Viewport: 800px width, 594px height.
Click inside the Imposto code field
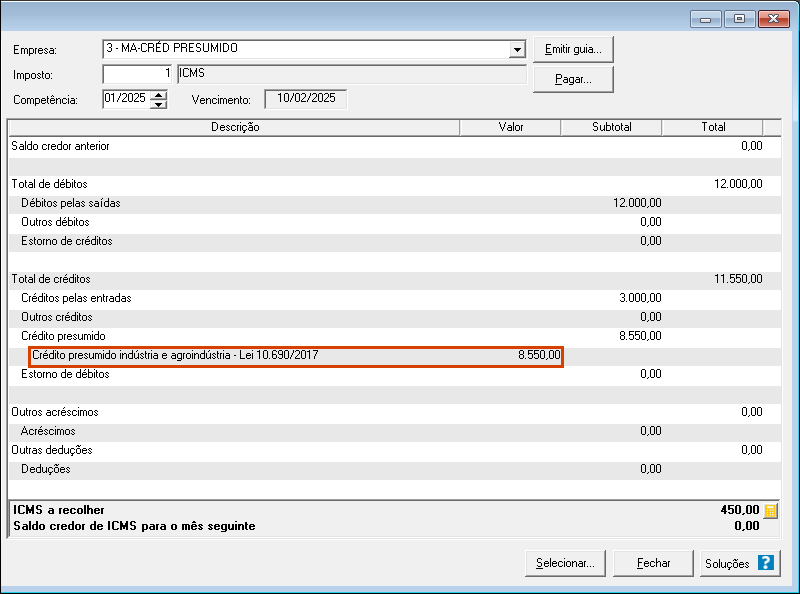(x=138, y=74)
